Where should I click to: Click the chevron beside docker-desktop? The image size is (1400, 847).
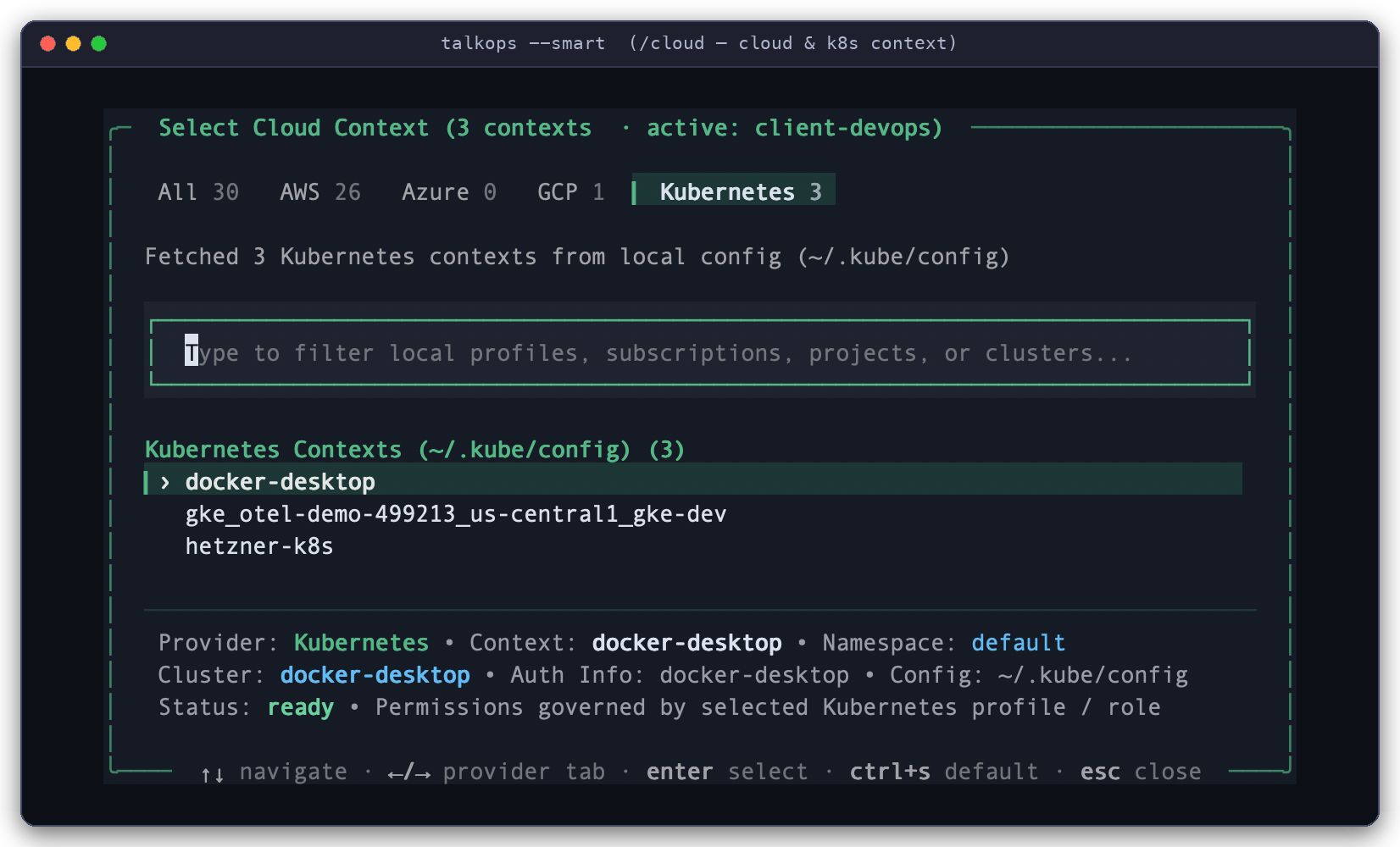(165, 482)
